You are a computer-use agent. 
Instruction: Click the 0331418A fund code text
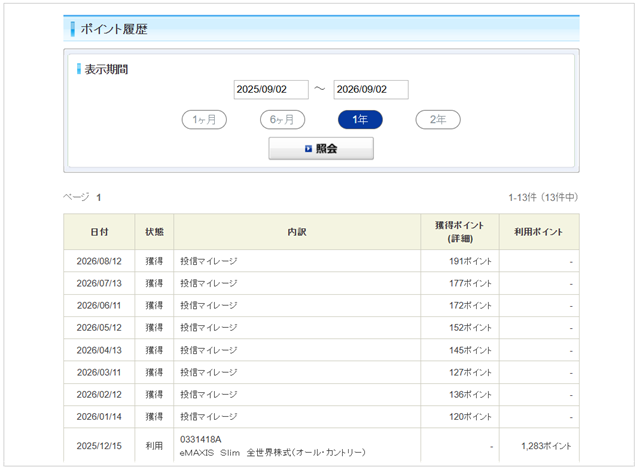(x=200, y=439)
